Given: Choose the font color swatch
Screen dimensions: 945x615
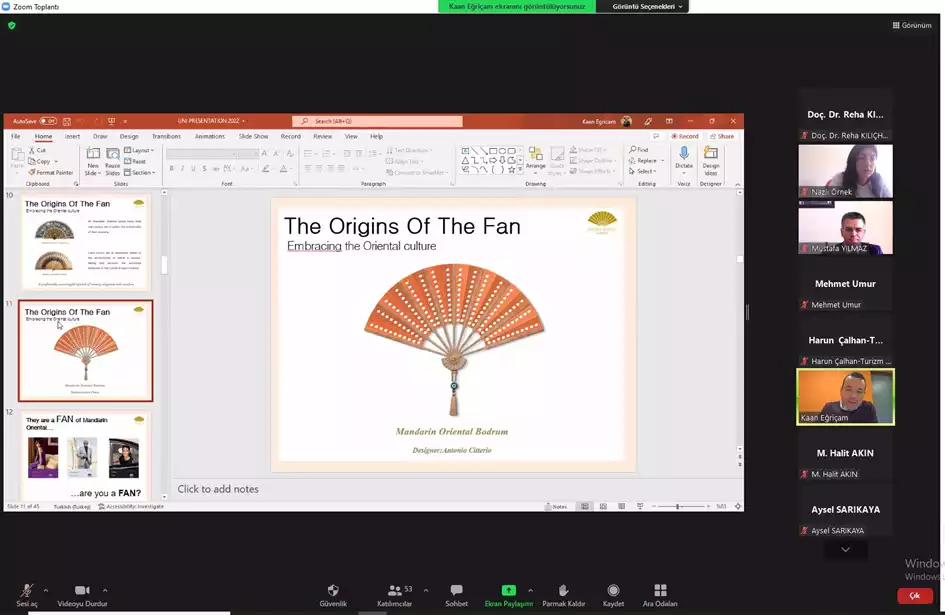Looking at the screenshot, I should tap(283, 169).
